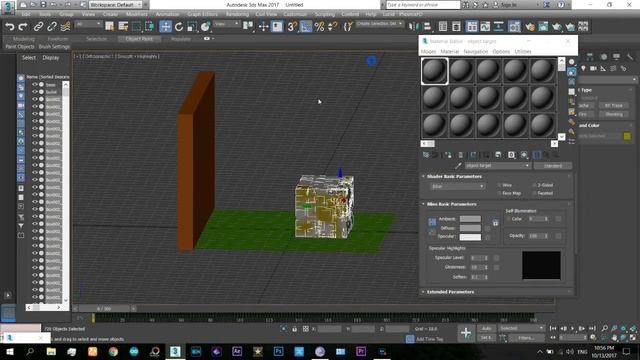Open the Brush Settings panel
Screen dimensions: 640x360
54,47
